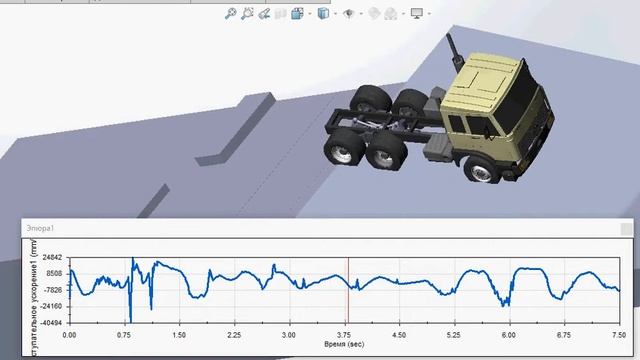This screenshot has width=640, height=360.
Task: Click the Эпюра1 plot title
Action: pyautogui.click(x=40, y=228)
